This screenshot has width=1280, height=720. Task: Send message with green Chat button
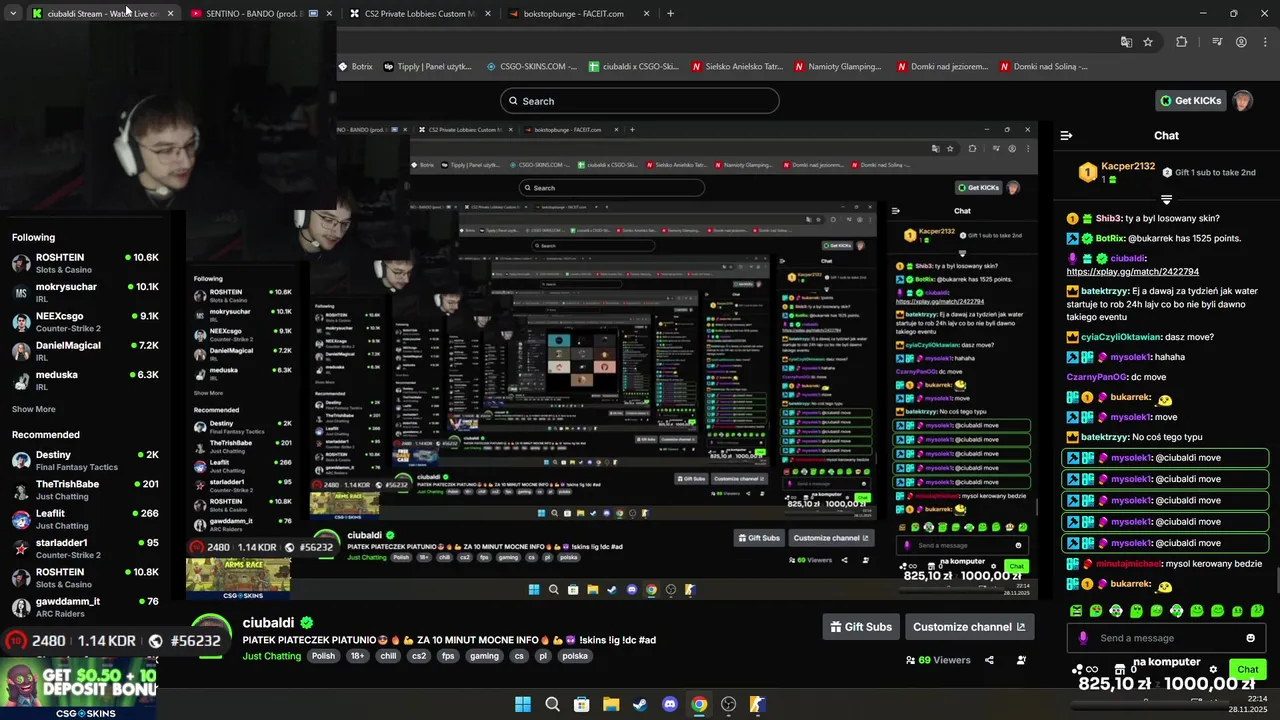[x=1248, y=669]
